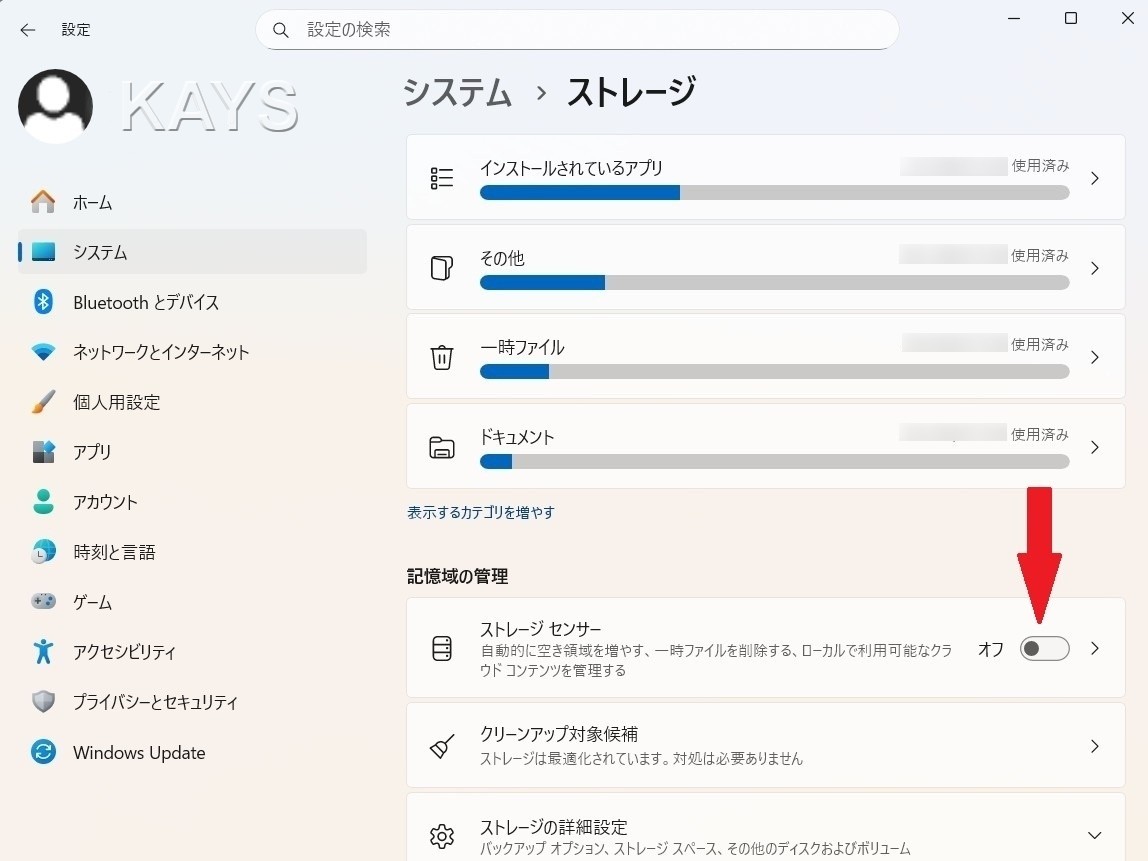Click the trash icon for temporary files

(x=441, y=358)
